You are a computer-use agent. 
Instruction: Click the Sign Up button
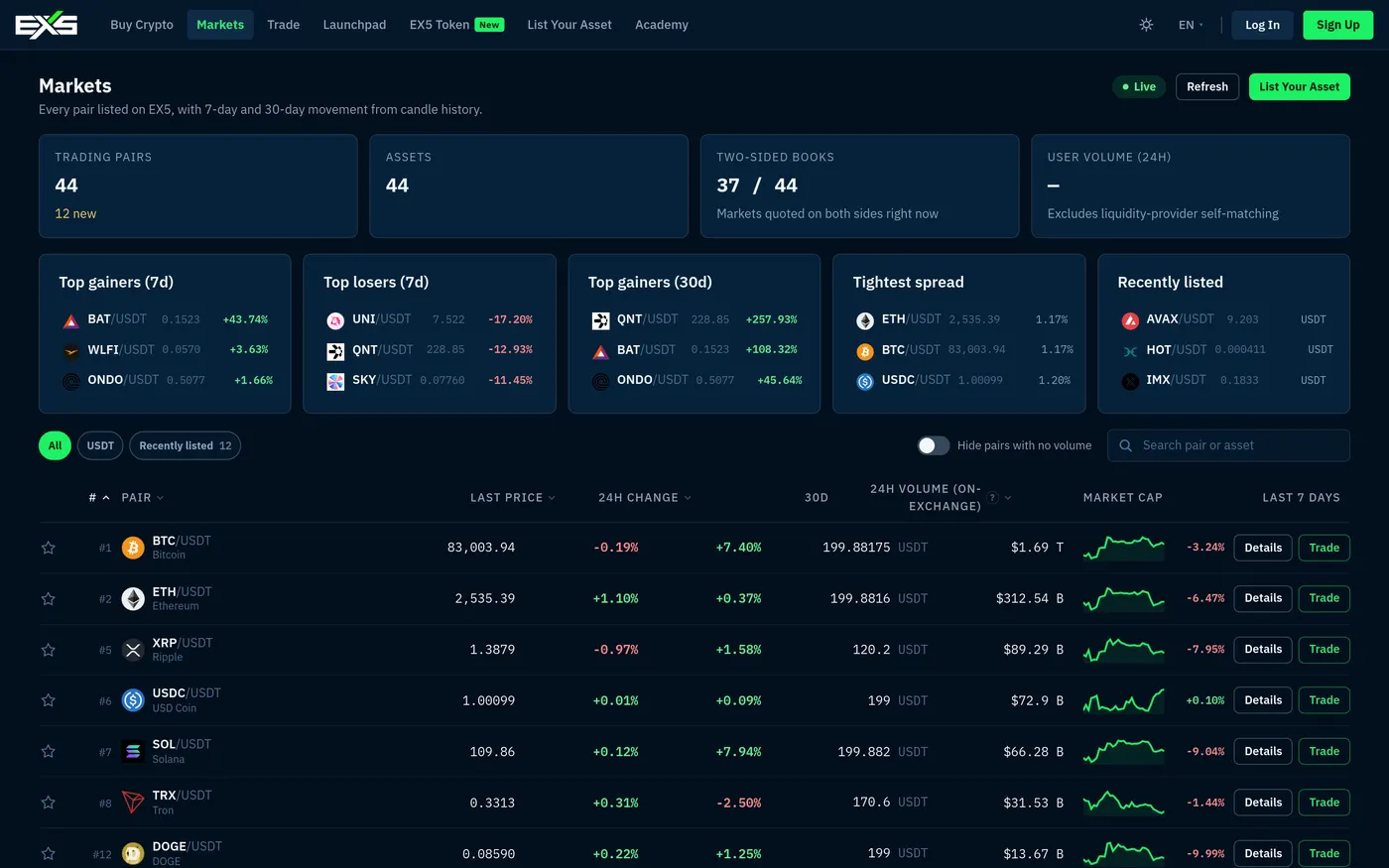pyautogui.click(x=1337, y=25)
